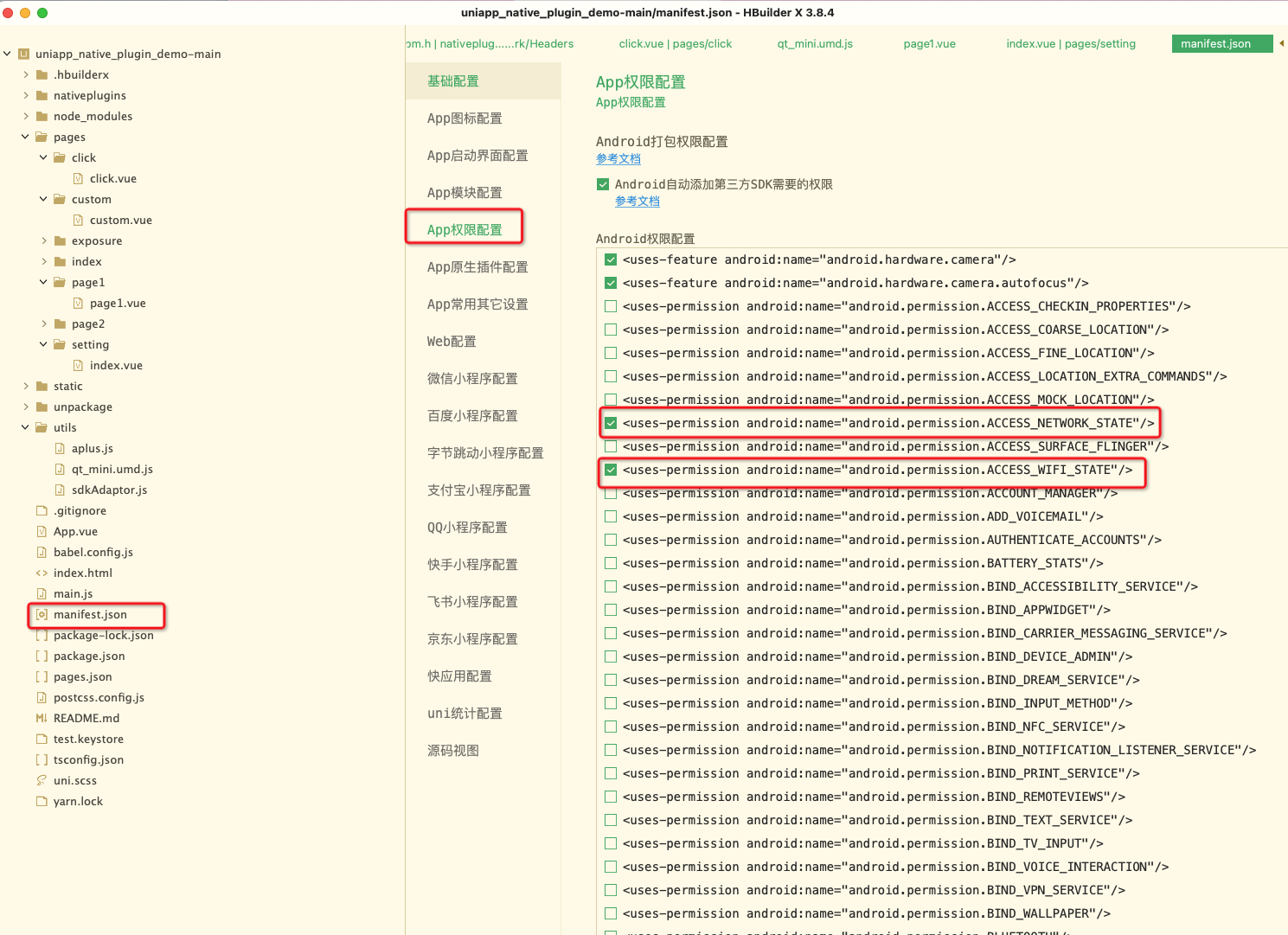1288x935 pixels.
Task: Enable ACCESS_FINE_LOCATION permission checkbox
Action: pos(611,353)
